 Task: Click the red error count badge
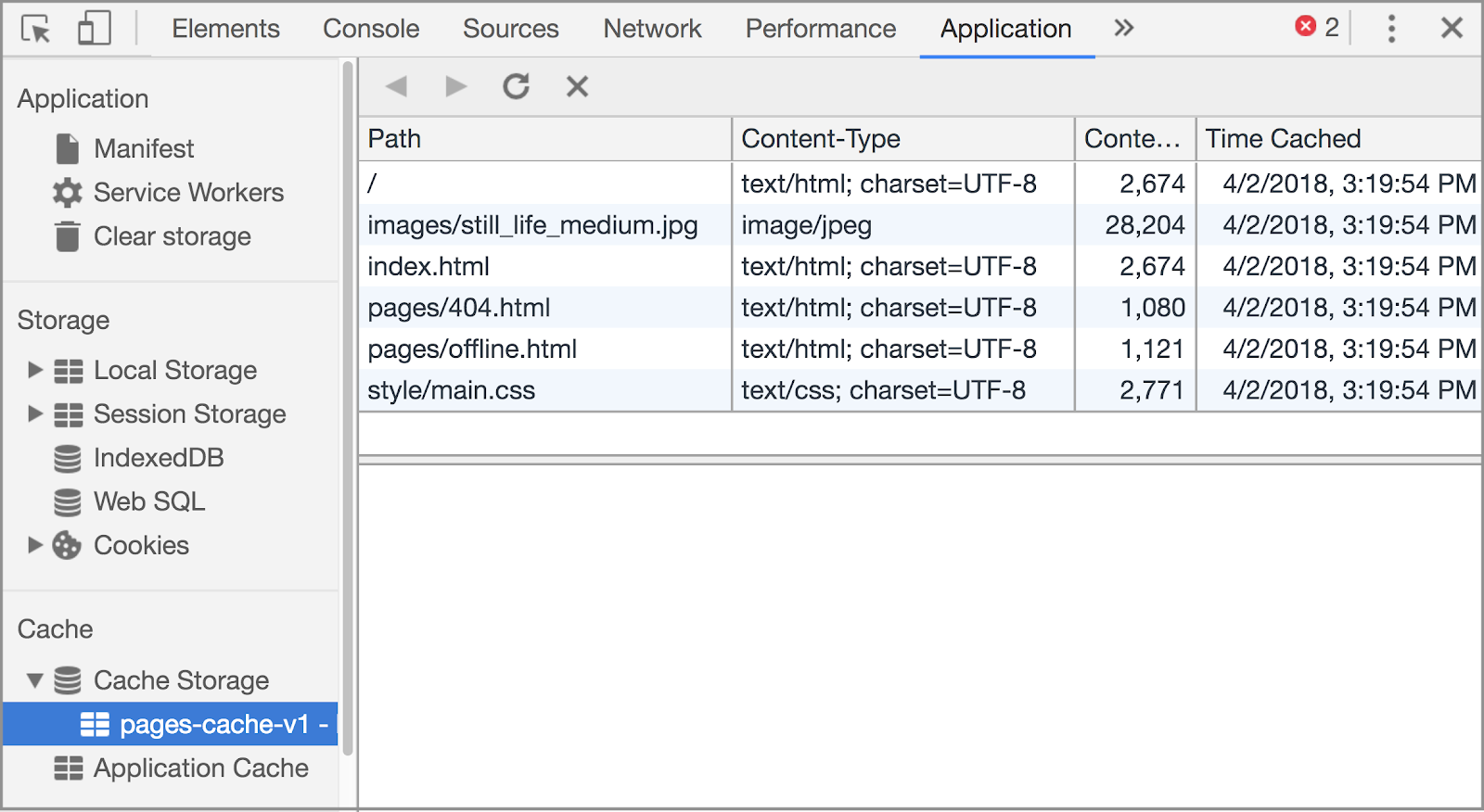pyautogui.click(x=1316, y=27)
